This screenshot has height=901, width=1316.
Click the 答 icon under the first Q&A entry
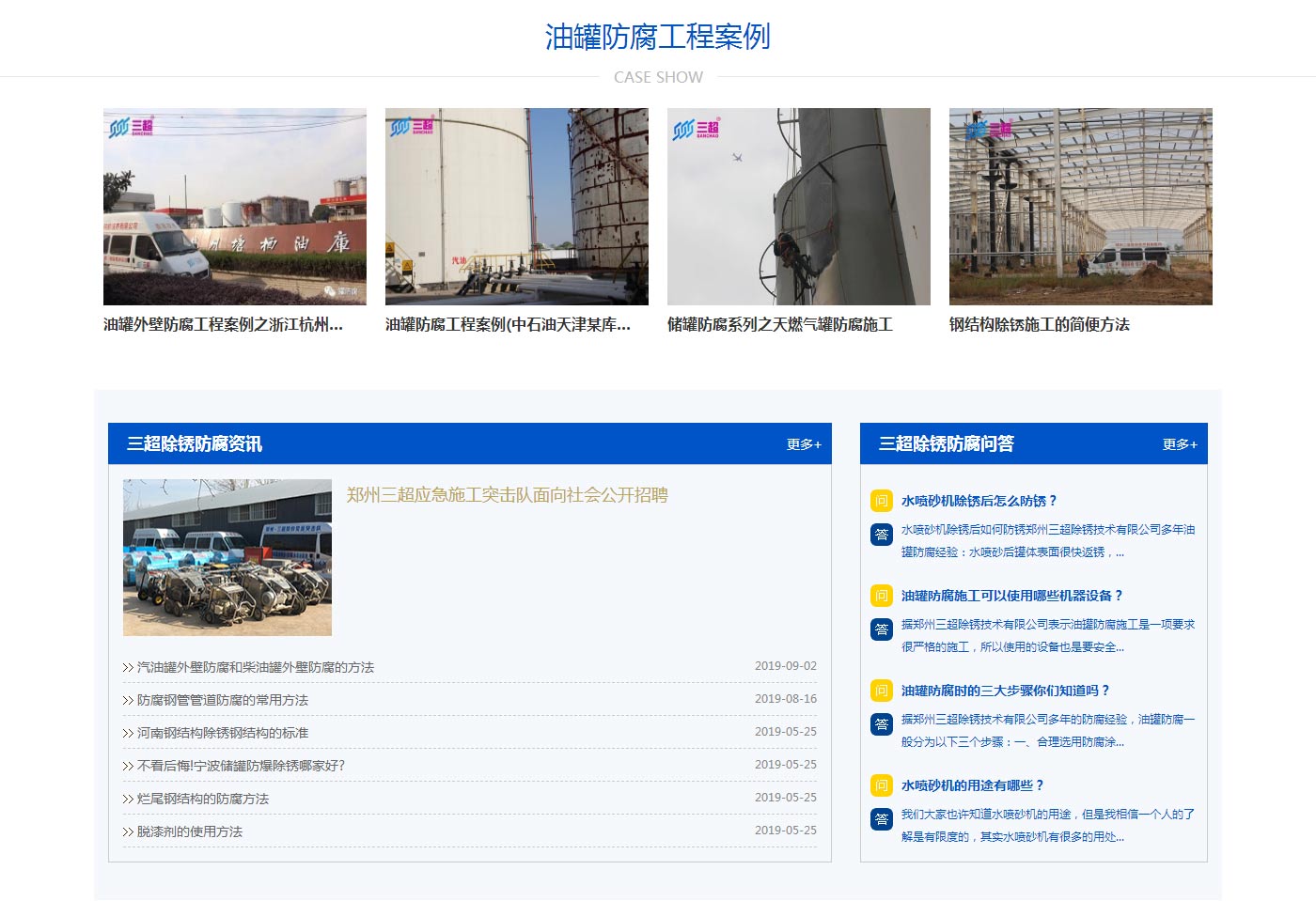coord(881,535)
